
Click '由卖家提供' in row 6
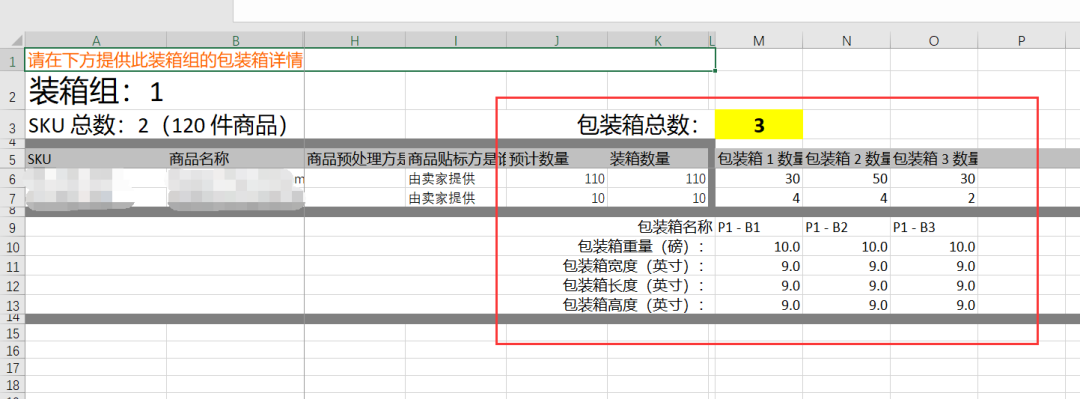coord(442,180)
